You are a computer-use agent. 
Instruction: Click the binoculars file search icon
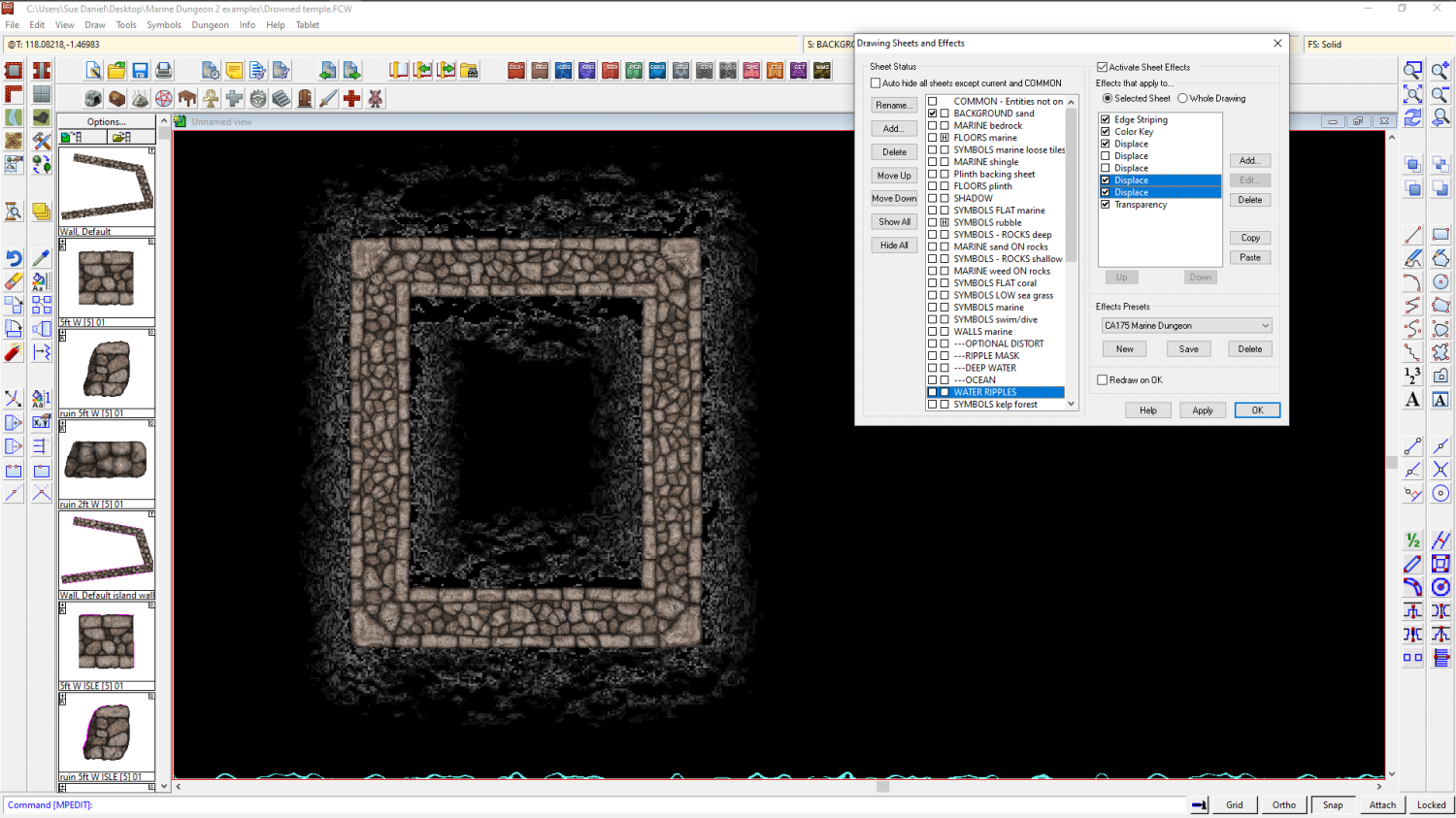[x=469, y=70]
